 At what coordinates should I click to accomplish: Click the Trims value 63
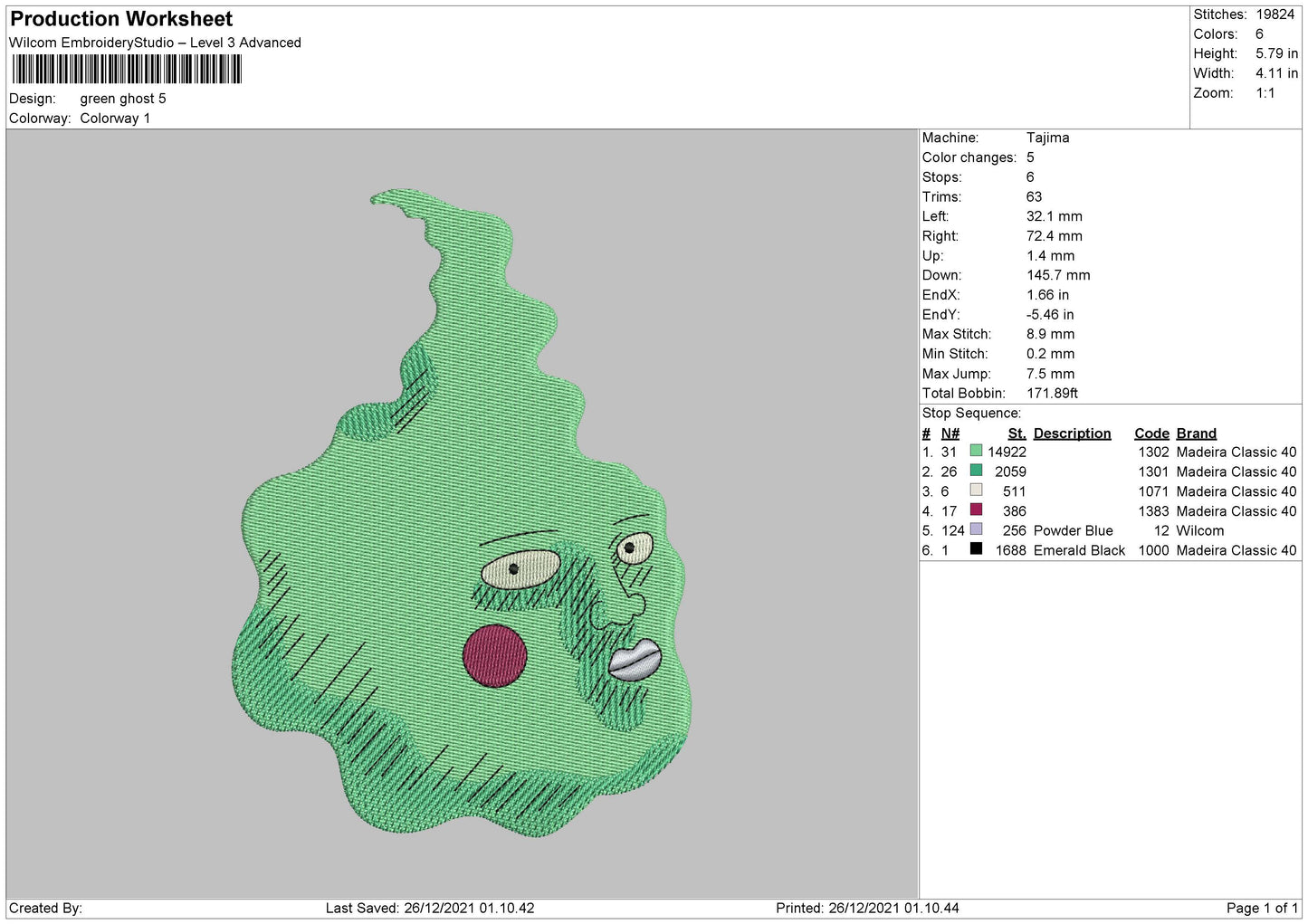click(x=1034, y=196)
